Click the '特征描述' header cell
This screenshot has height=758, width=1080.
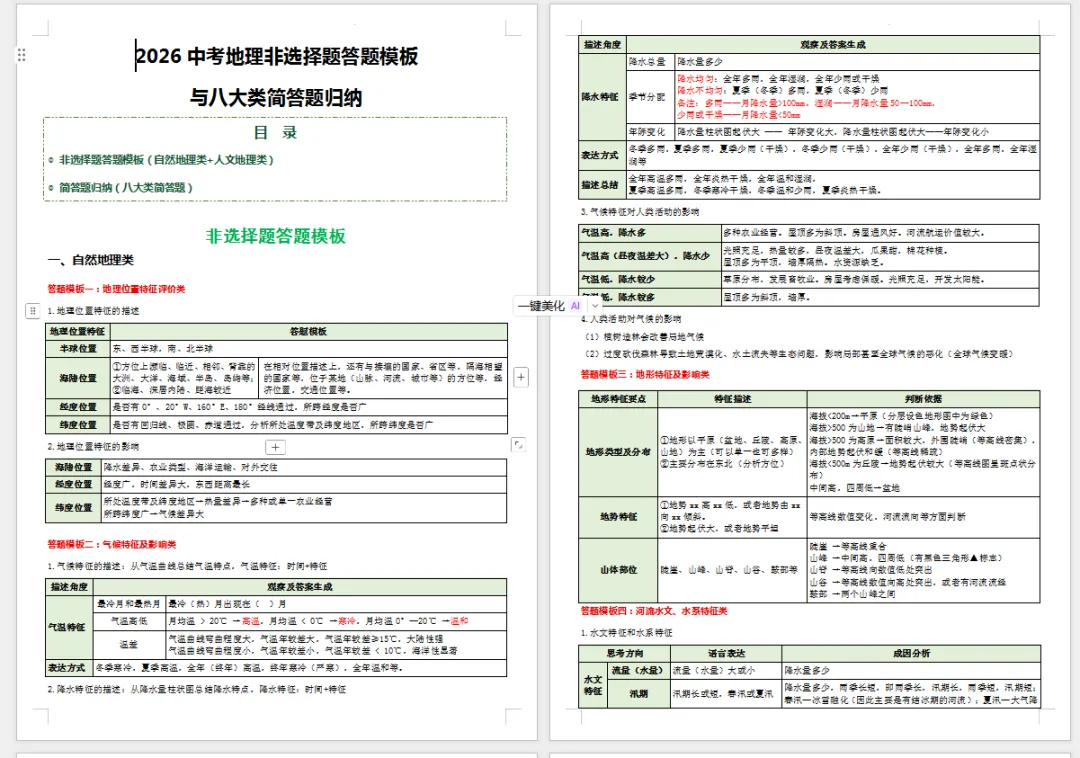(732, 399)
